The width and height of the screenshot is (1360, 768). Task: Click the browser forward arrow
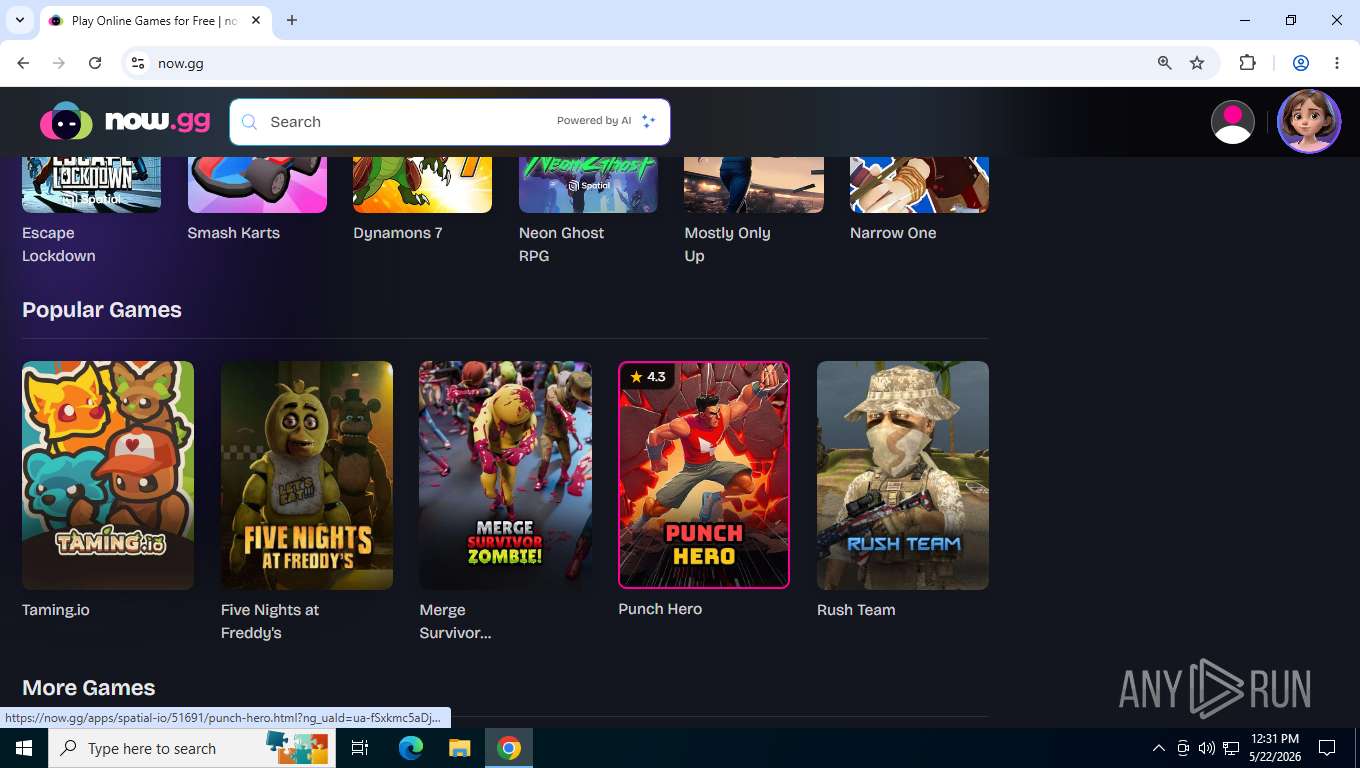click(59, 63)
